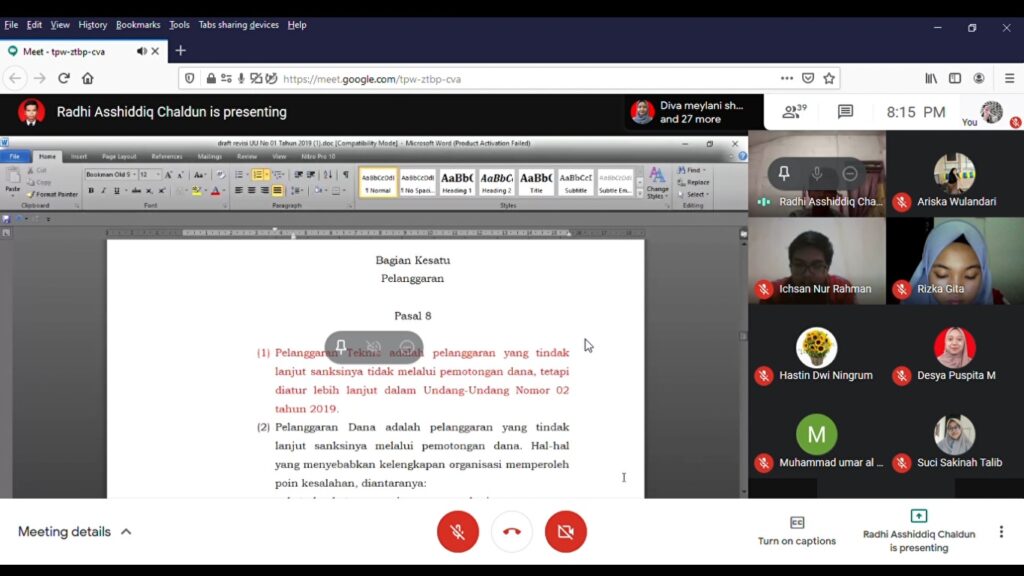The height and width of the screenshot is (576, 1024).
Task: Go to the Firefox home page
Action: point(88,78)
